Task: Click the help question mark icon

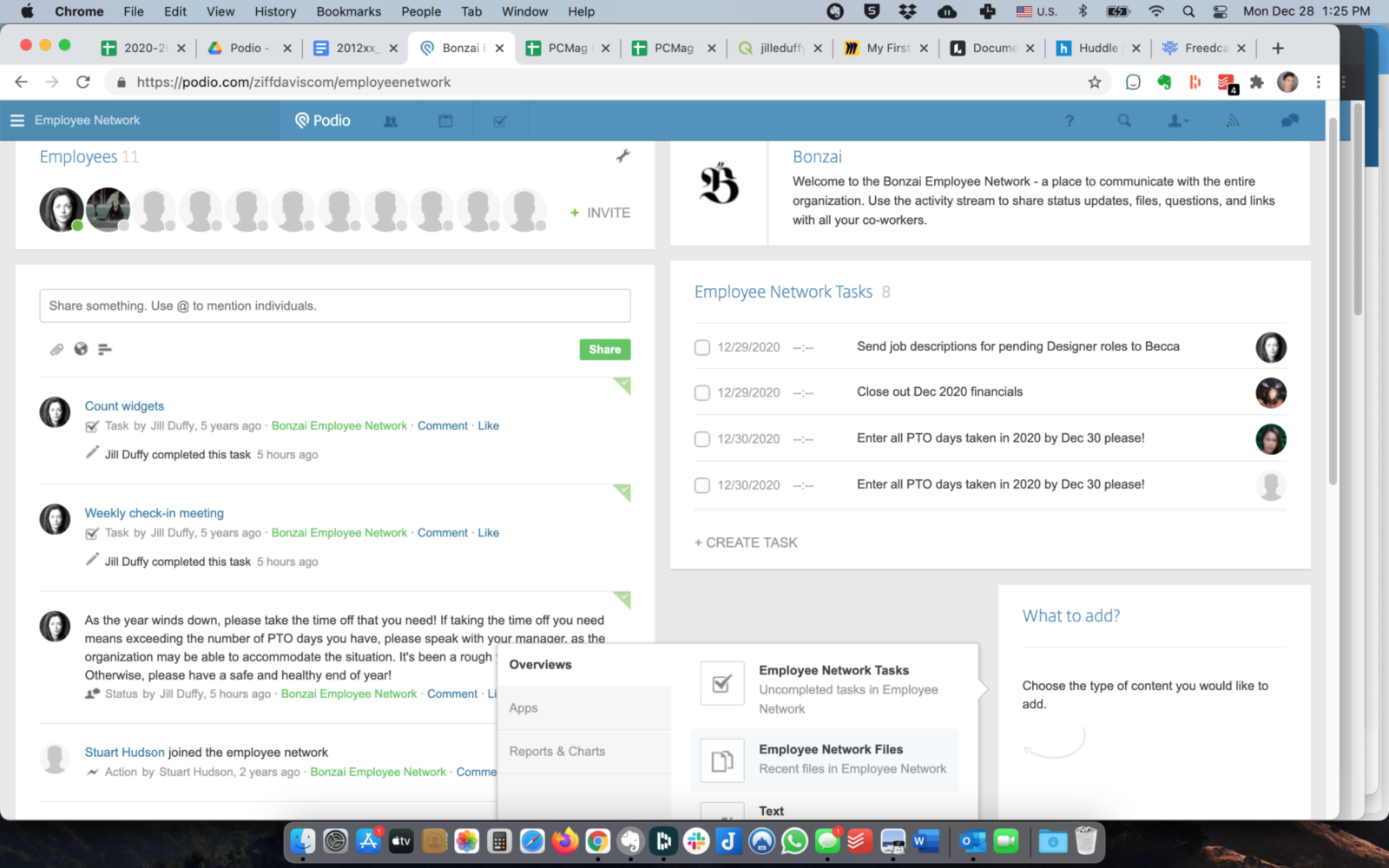Action: pos(1069,122)
